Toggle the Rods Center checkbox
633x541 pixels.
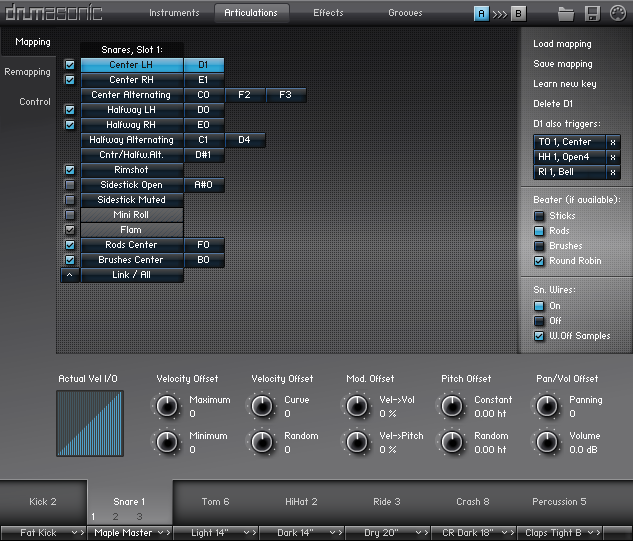coord(70,245)
